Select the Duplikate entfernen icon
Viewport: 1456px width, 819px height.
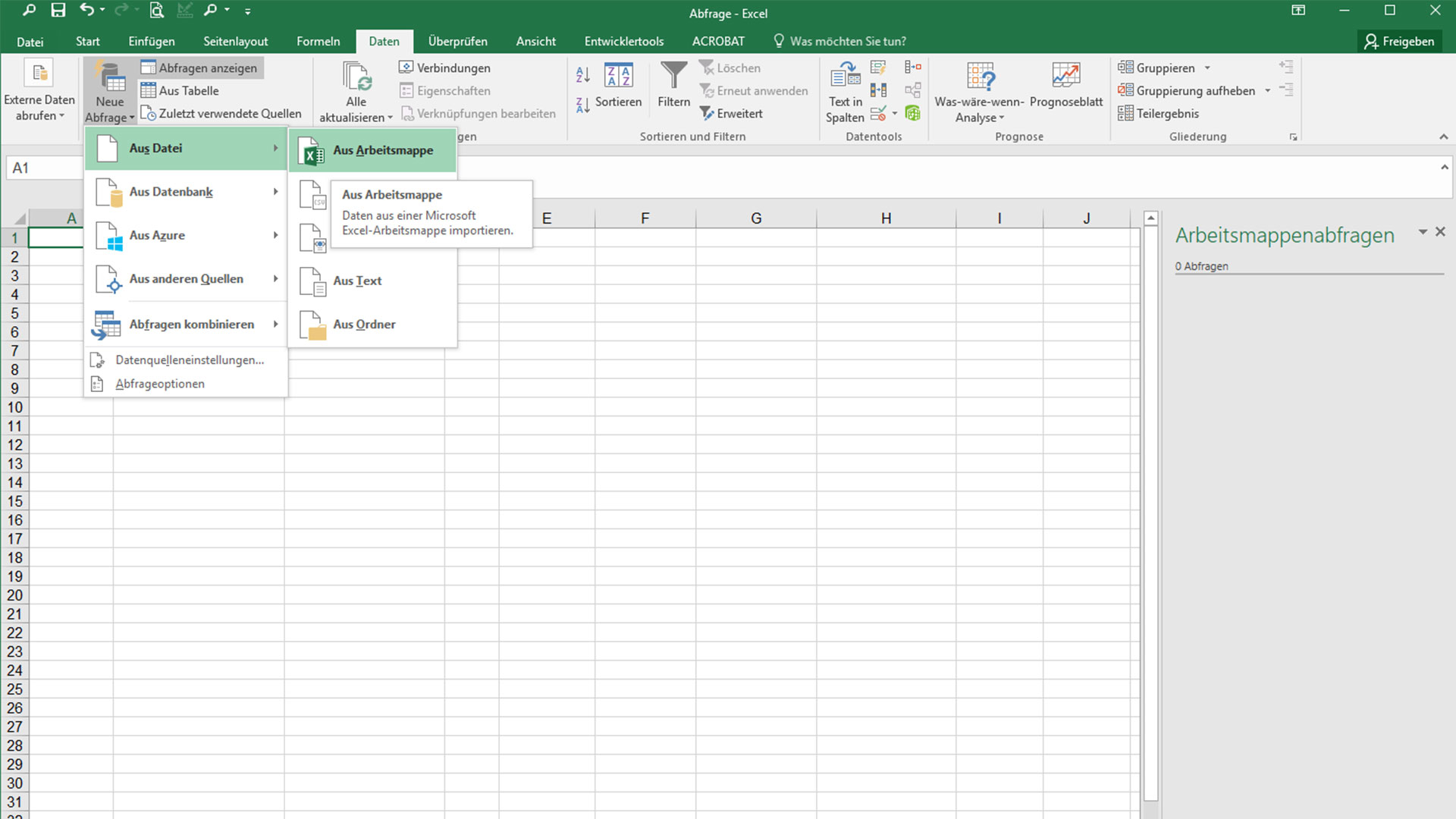coord(878,89)
